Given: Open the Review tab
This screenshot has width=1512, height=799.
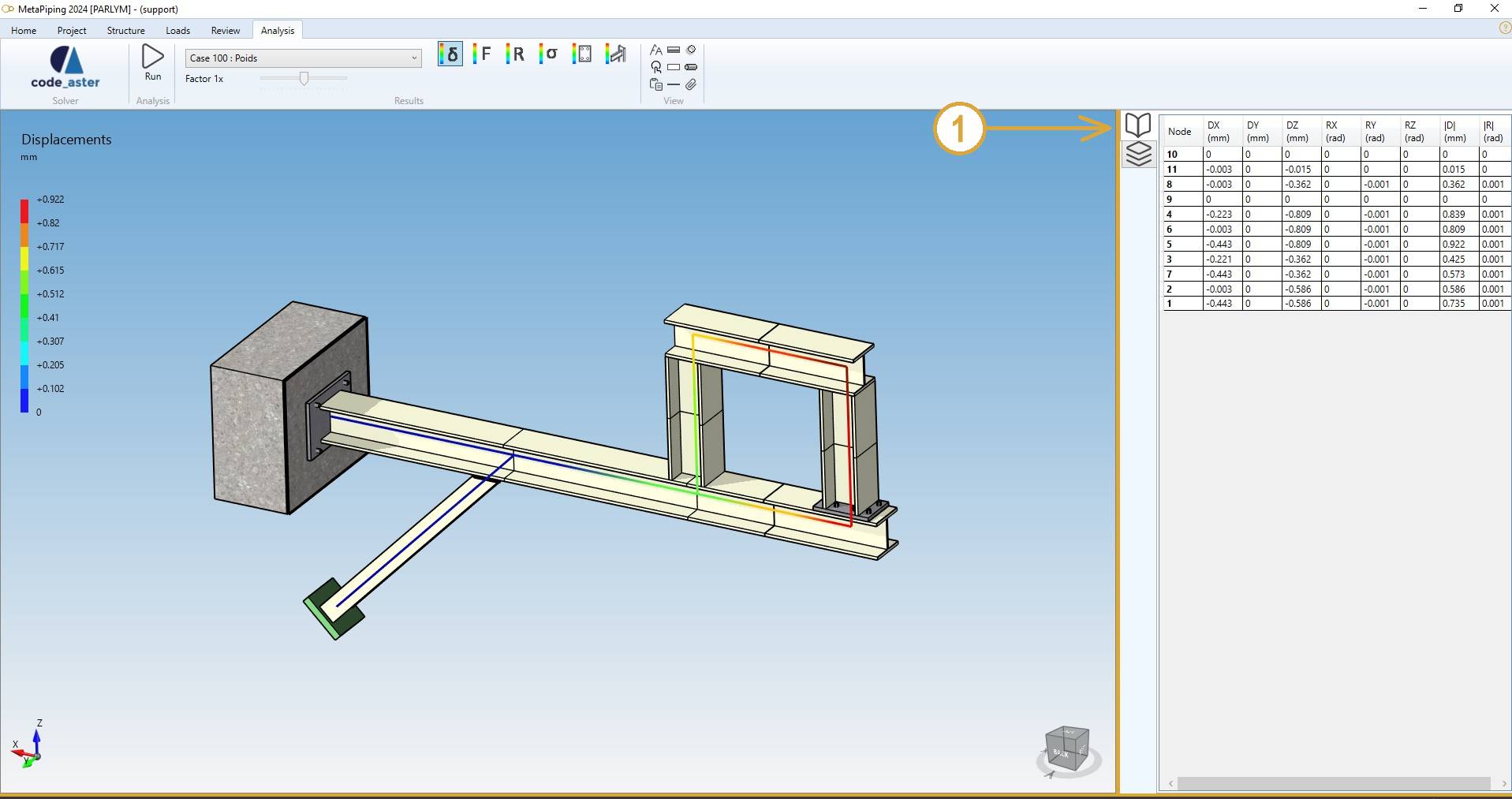Looking at the screenshot, I should (x=226, y=30).
